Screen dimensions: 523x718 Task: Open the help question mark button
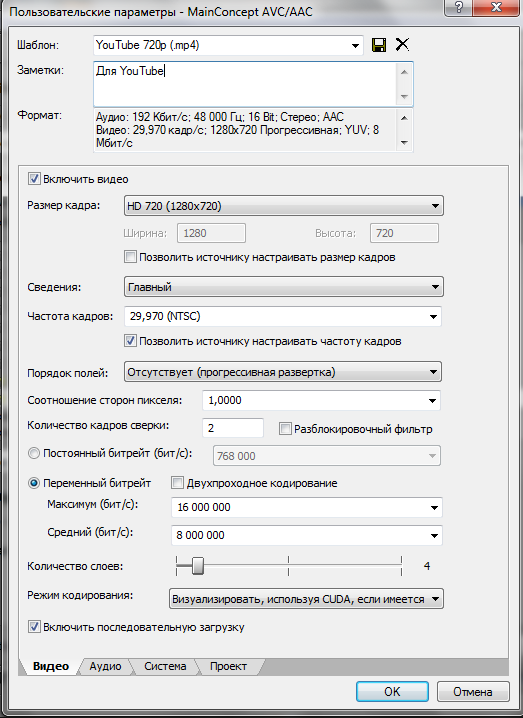click(458, 7)
